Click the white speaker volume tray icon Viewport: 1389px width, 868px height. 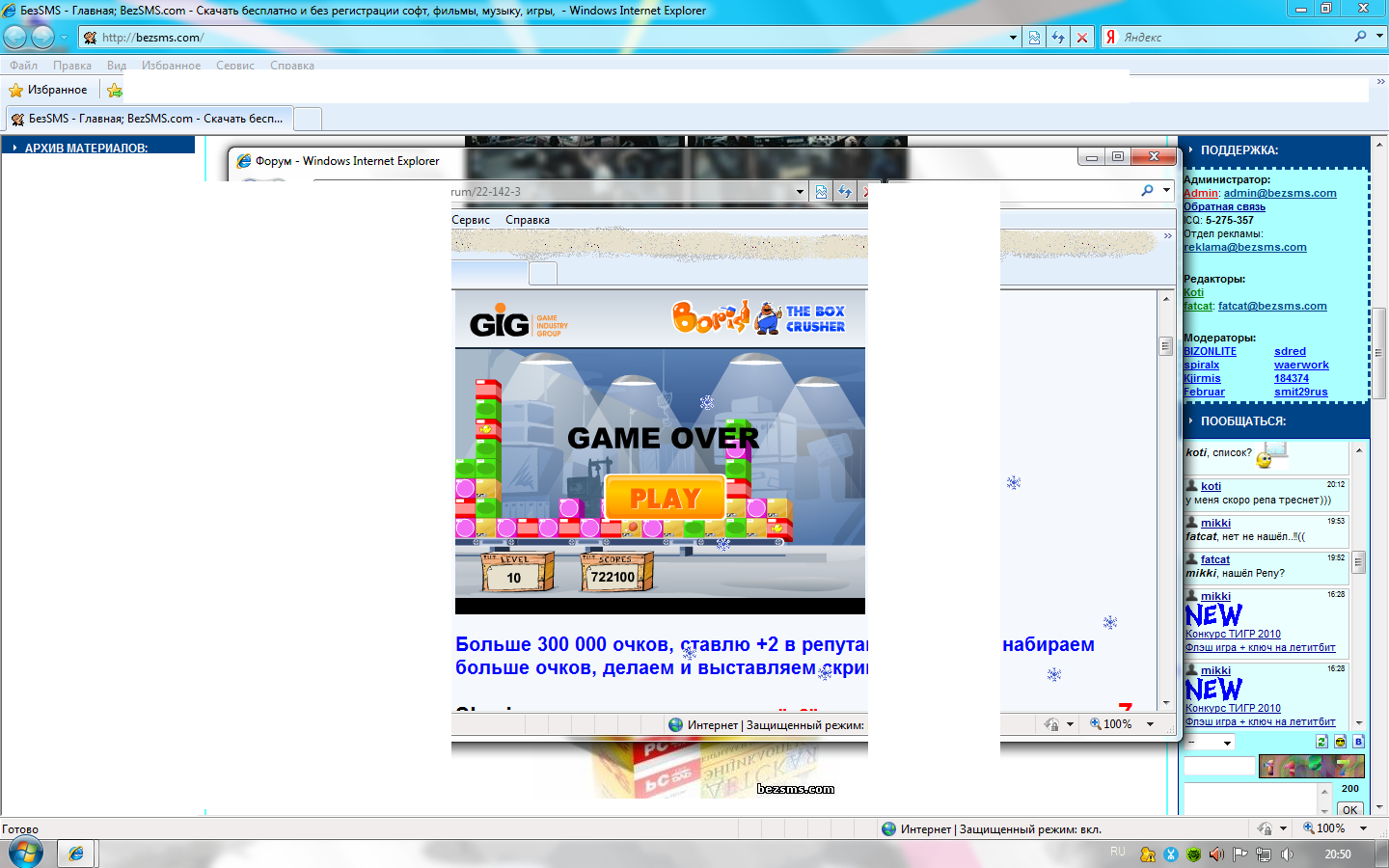click(x=1287, y=854)
